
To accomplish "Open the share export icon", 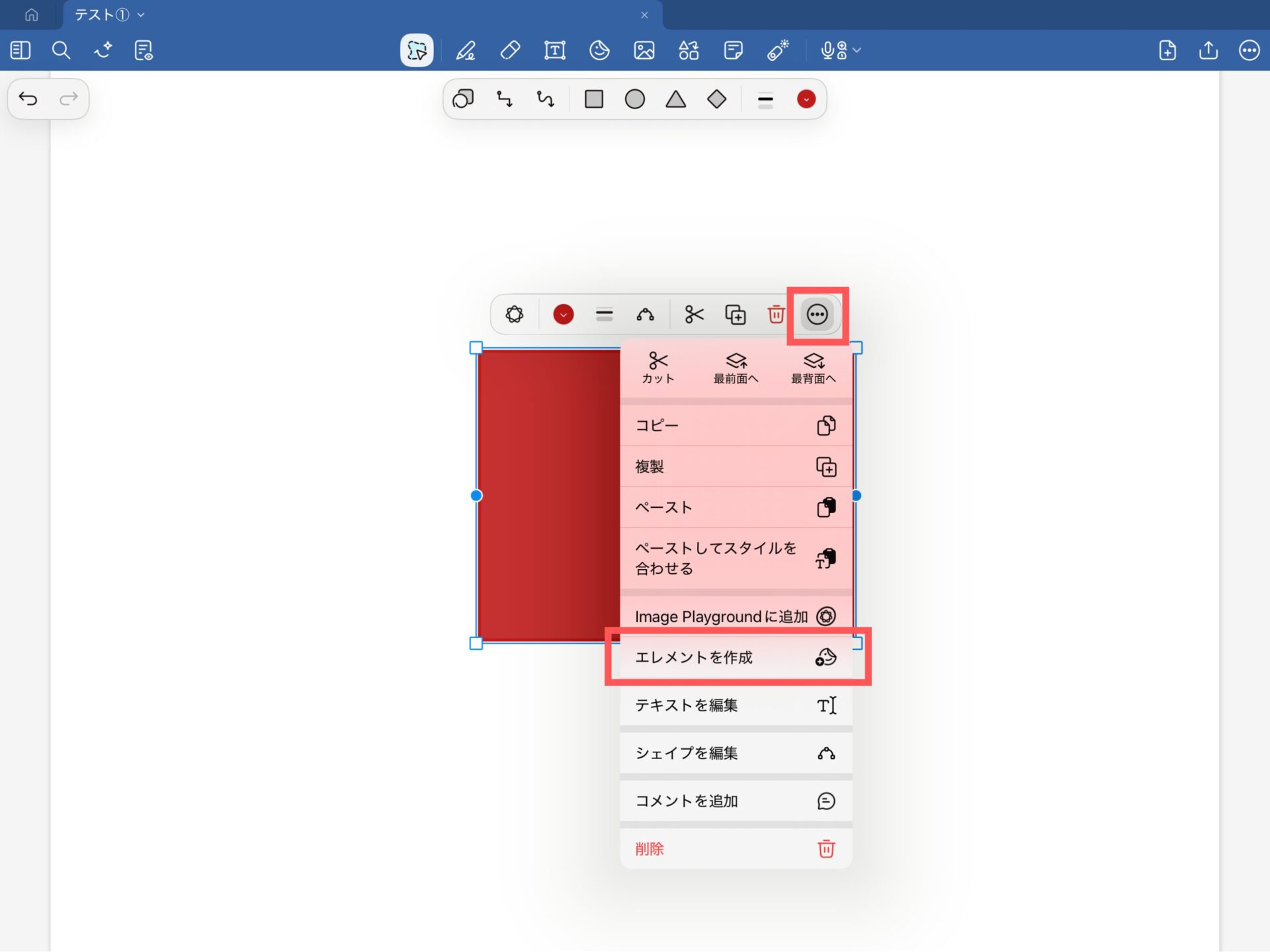I will click(1208, 50).
